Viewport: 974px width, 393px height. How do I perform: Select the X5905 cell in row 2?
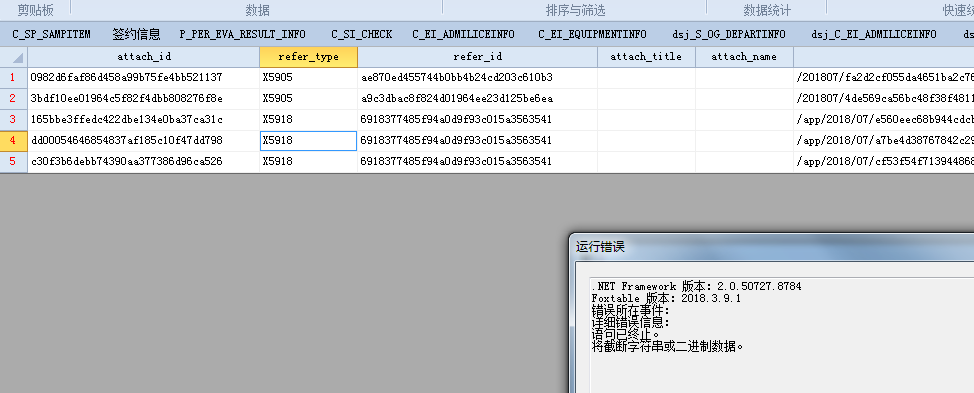click(309, 99)
